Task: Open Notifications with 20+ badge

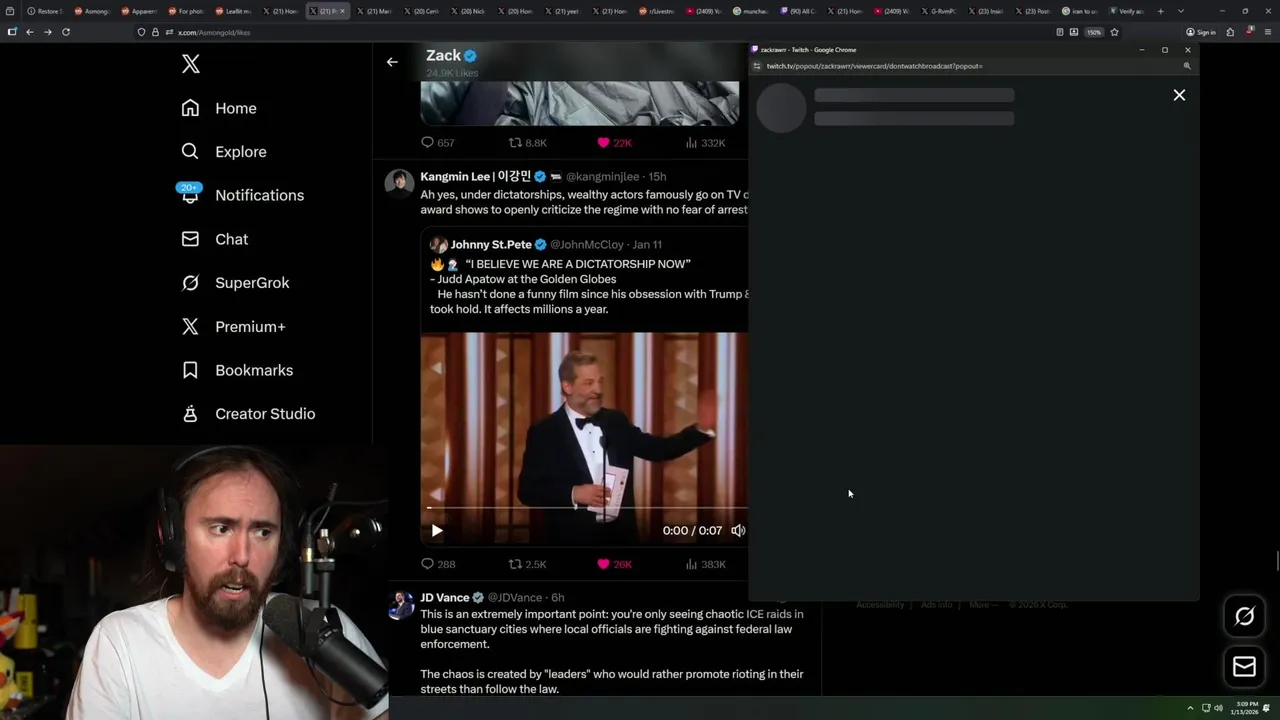Action: (241, 195)
